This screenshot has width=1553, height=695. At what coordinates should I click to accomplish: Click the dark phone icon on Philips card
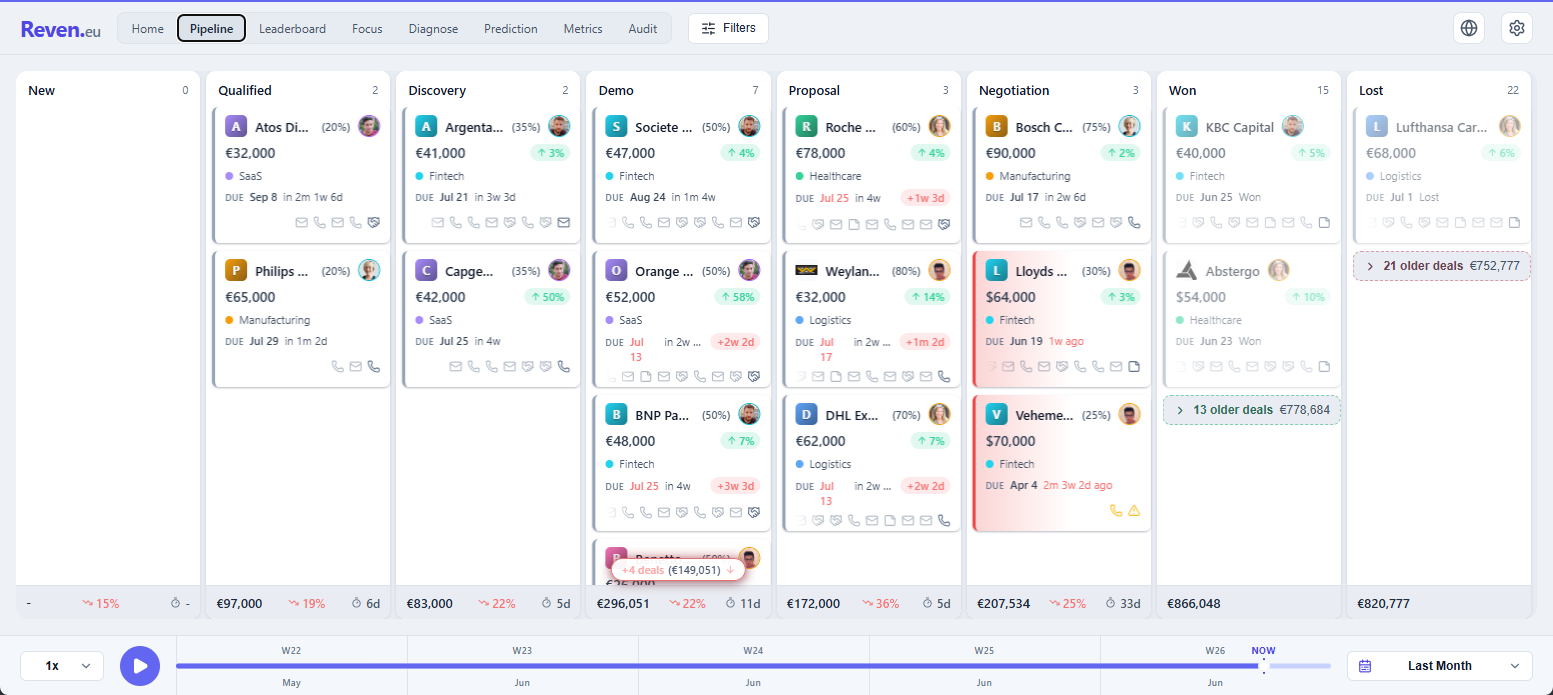tap(374, 367)
